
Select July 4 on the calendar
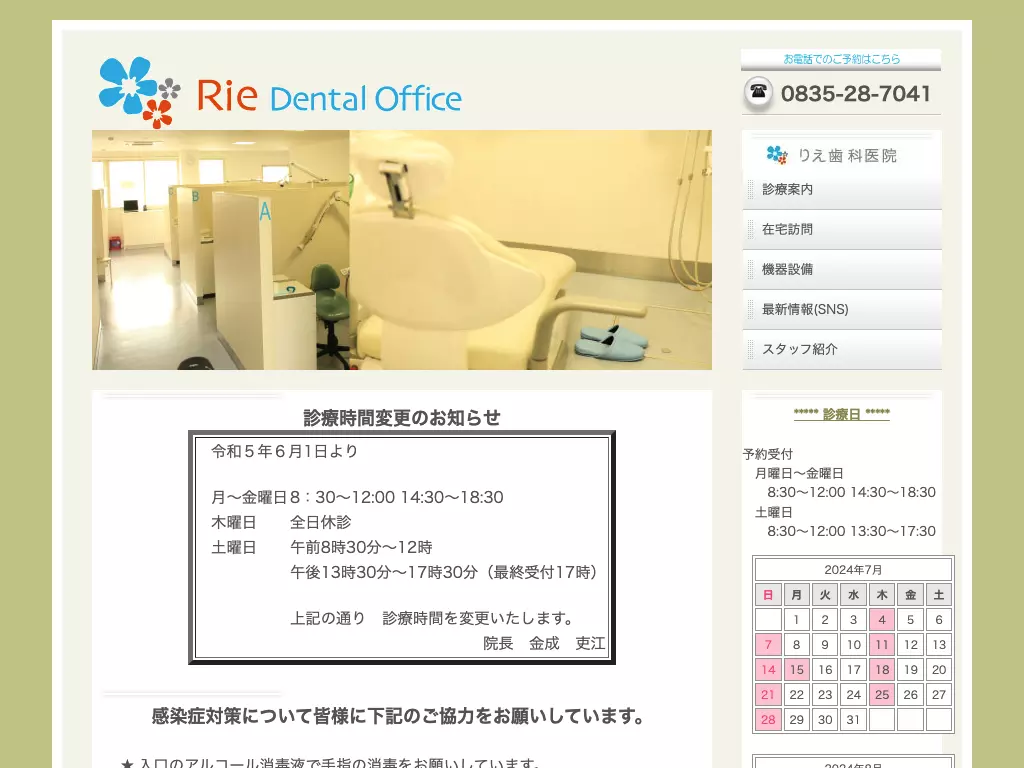(882, 619)
